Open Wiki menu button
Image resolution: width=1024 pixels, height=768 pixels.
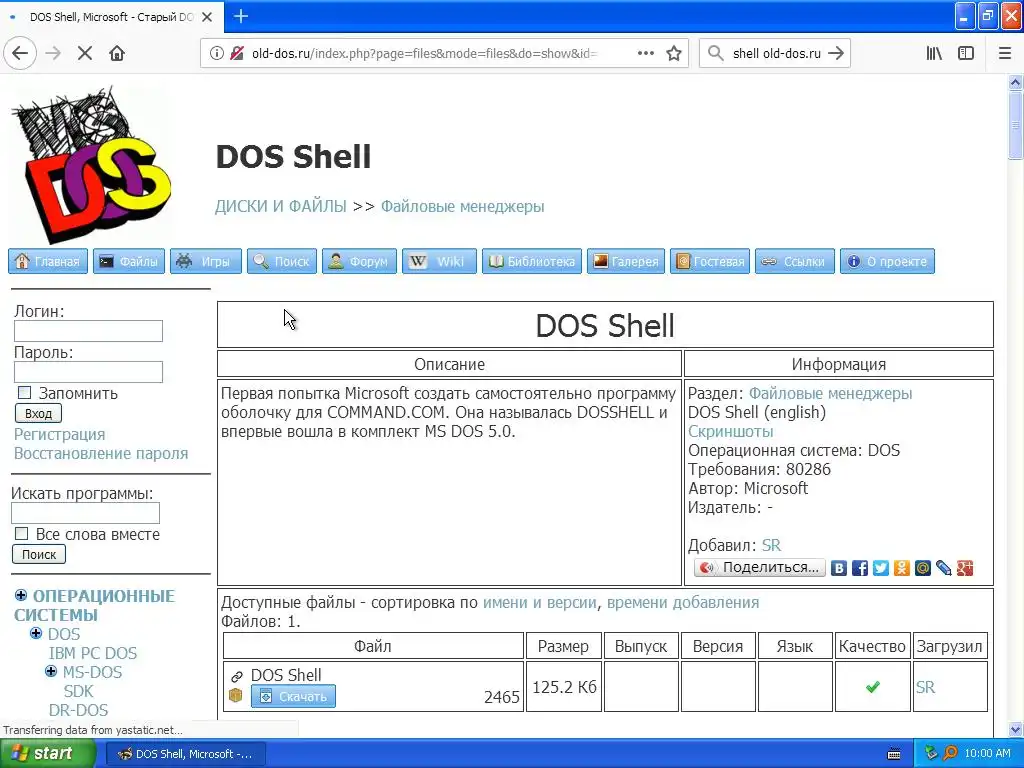click(439, 261)
